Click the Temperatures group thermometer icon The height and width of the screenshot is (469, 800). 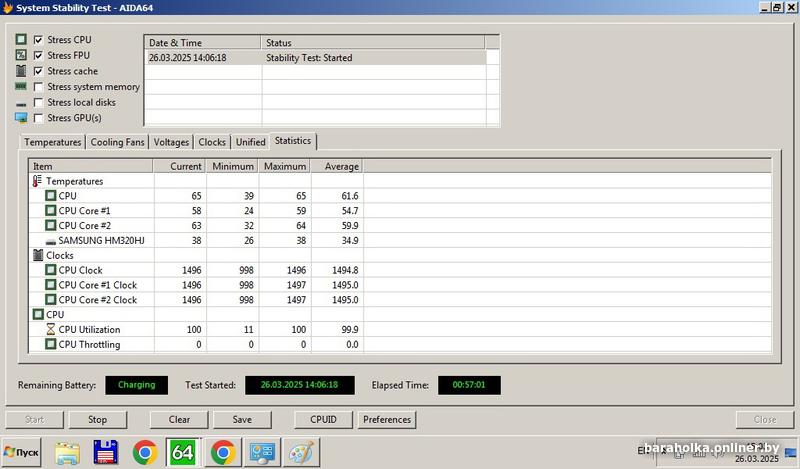point(37,181)
